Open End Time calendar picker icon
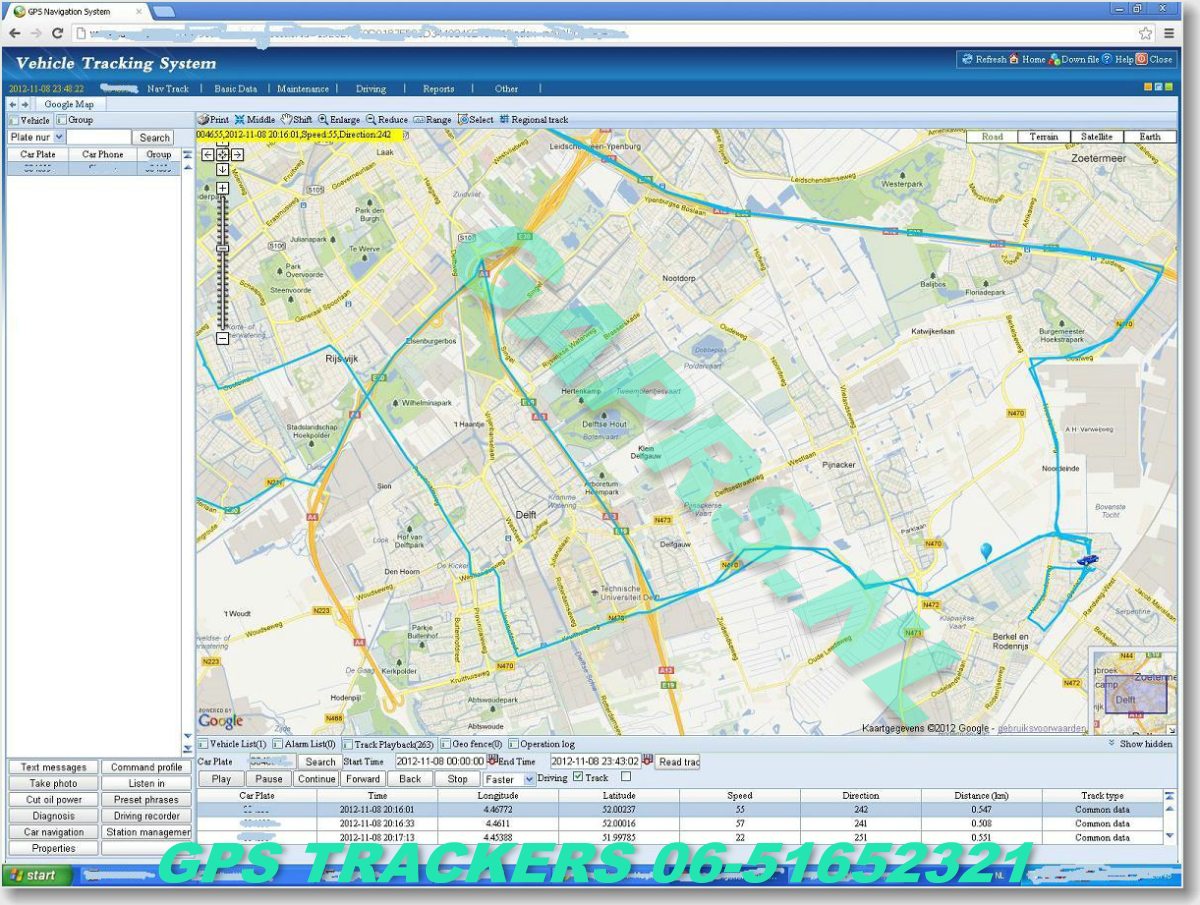The width and height of the screenshot is (1200, 905). tap(647, 760)
